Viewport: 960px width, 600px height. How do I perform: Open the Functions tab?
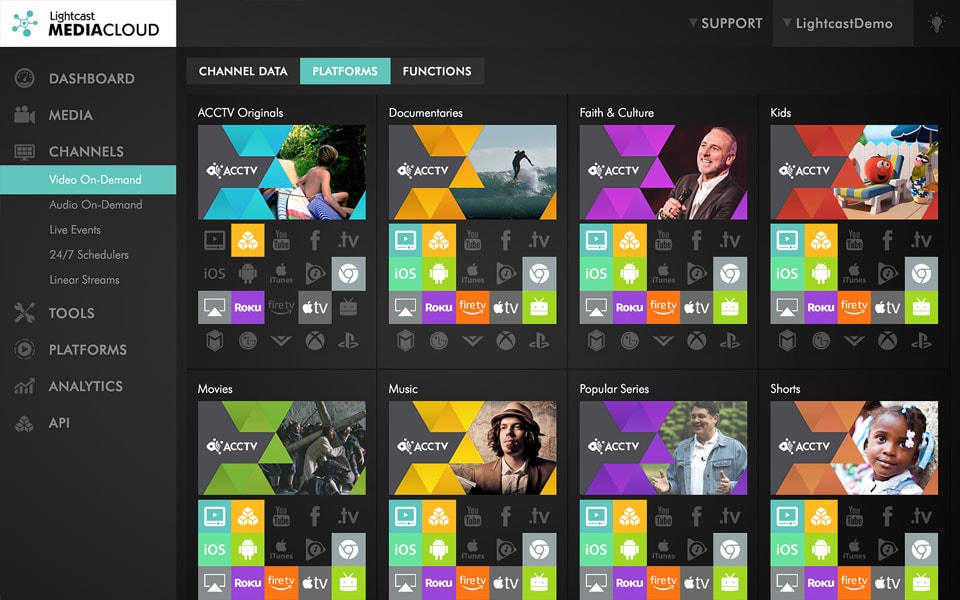click(x=437, y=71)
